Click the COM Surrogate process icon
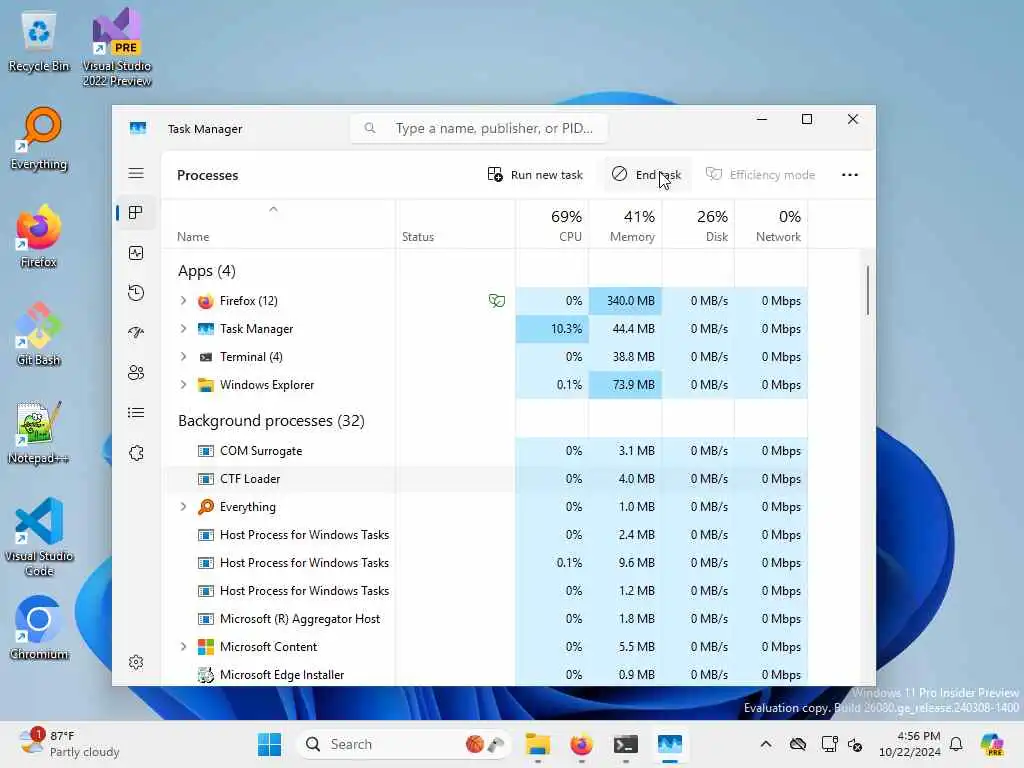 [206, 451]
